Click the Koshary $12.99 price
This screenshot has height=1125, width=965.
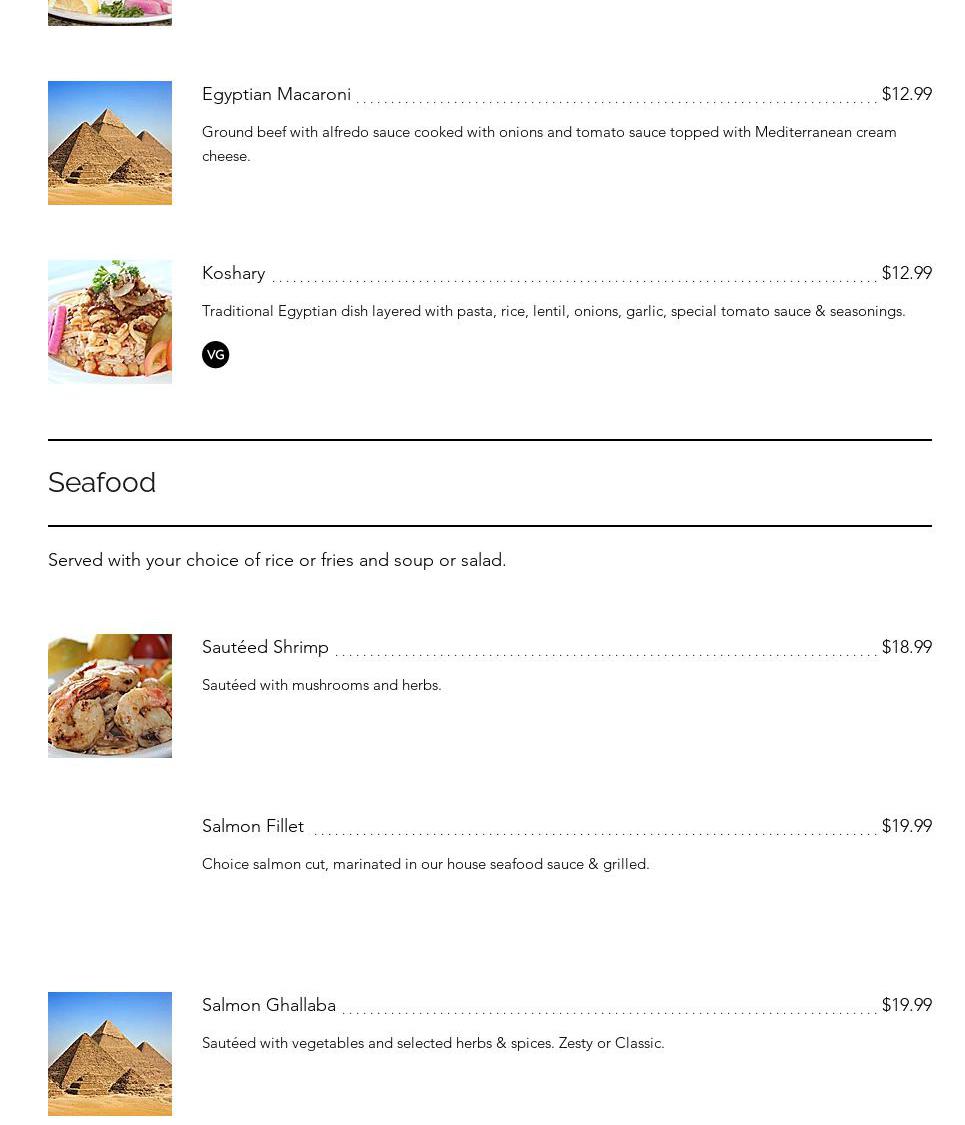(x=906, y=273)
